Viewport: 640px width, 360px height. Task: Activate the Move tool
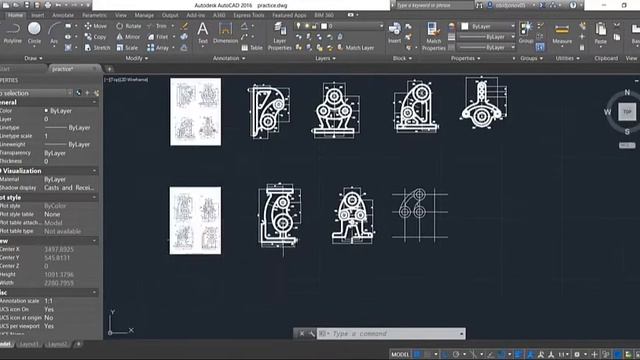[x=96, y=26]
